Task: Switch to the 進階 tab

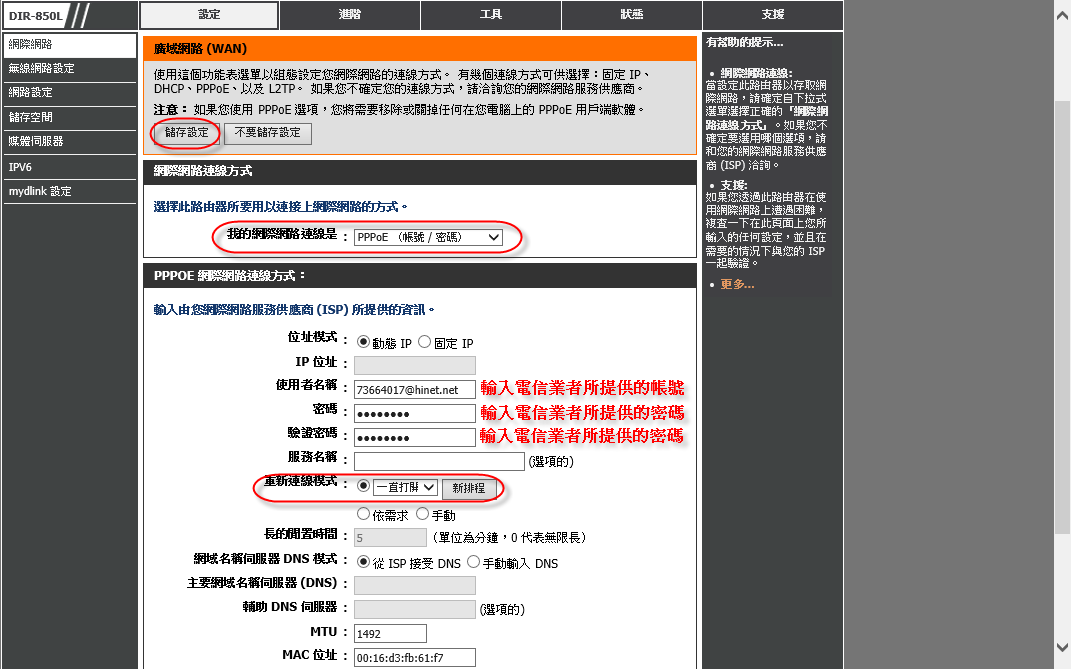Action: pyautogui.click(x=350, y=15)
